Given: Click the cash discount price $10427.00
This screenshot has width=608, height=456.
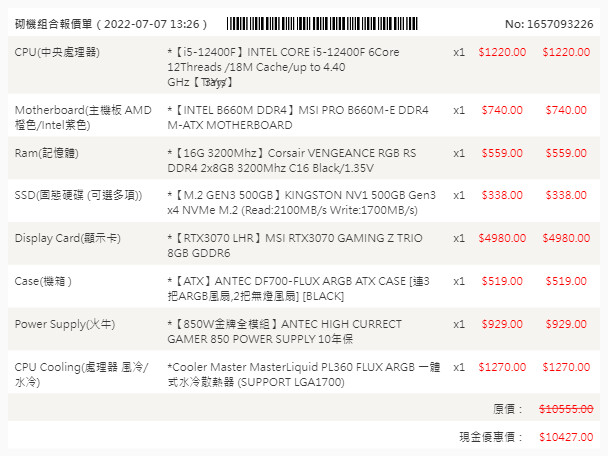Looking at the screenshot, I should (x=565, y=437).
